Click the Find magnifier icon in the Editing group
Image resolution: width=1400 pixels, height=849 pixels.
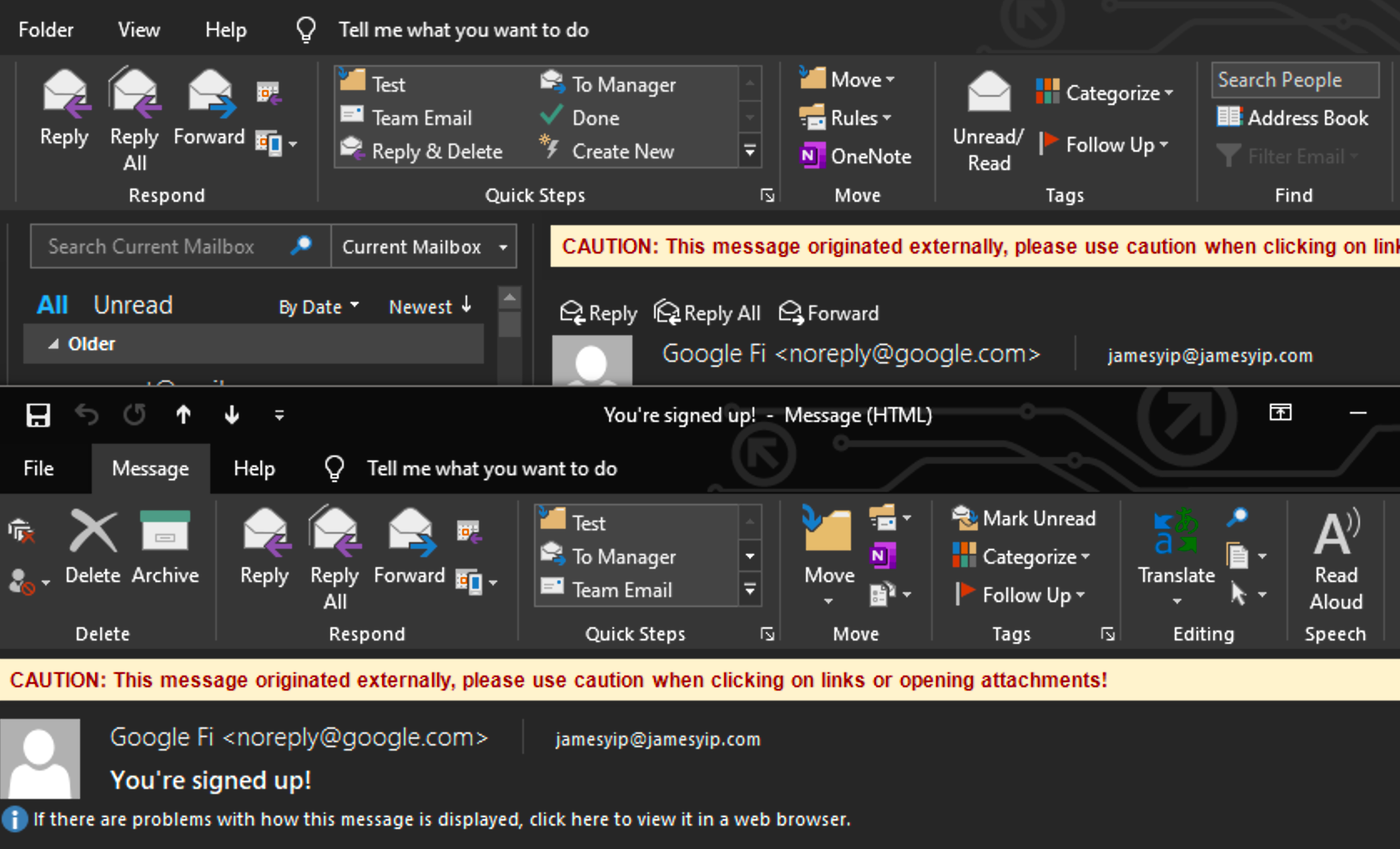[1237, 518]
